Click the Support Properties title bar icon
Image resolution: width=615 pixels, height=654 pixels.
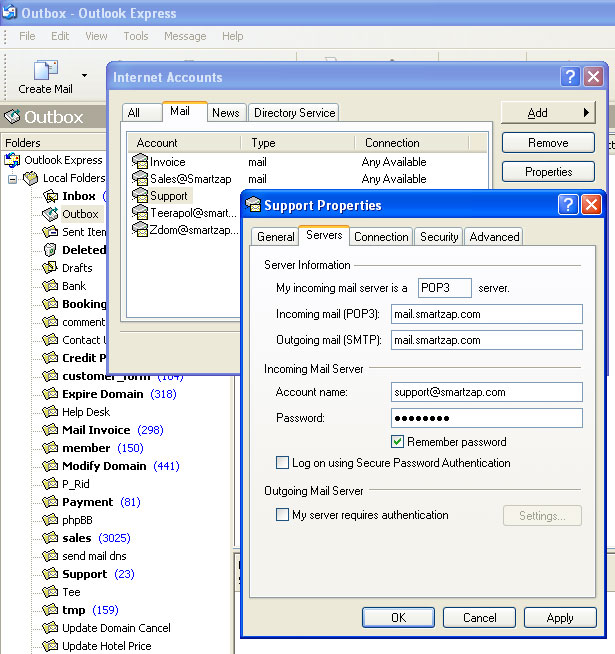[253, 204]
